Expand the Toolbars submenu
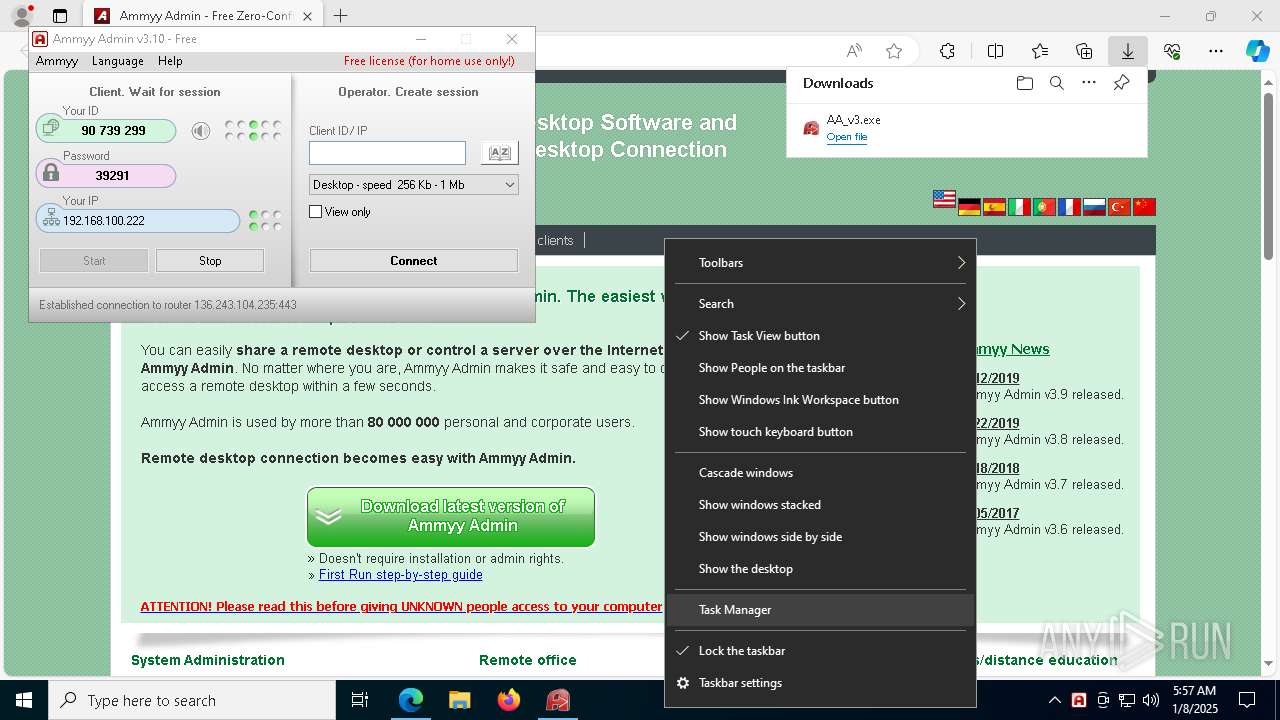1280x720 pixels. (x=820, y=263)
